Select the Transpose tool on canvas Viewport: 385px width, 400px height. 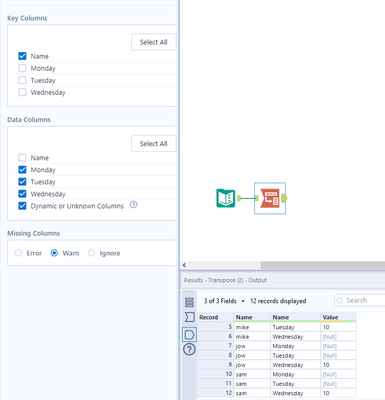270,198
